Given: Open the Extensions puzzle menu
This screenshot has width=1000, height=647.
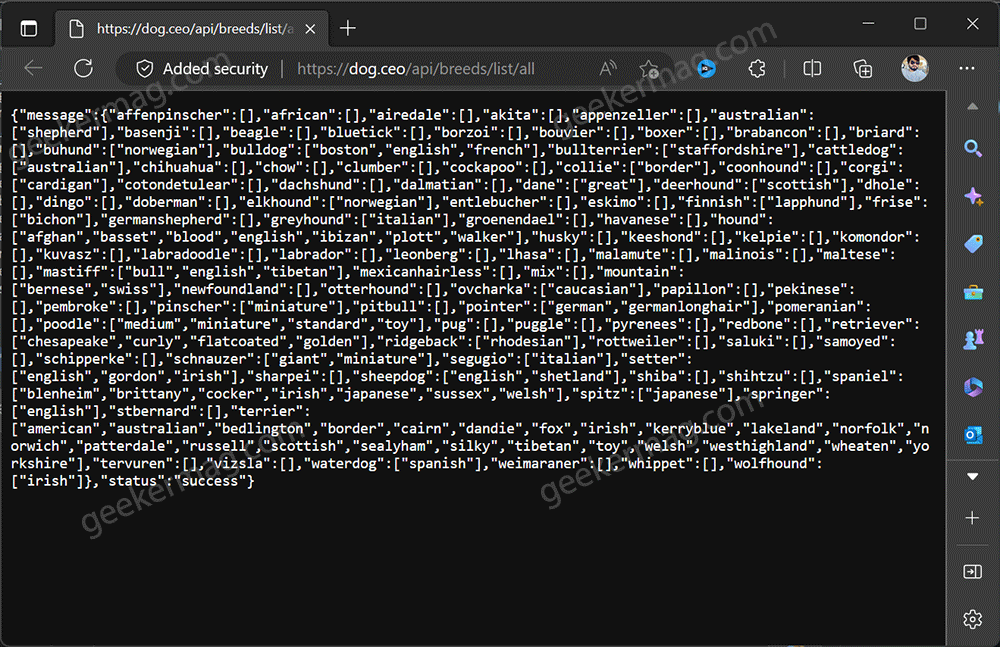Looking at the screenshot, I should point(757,69).
